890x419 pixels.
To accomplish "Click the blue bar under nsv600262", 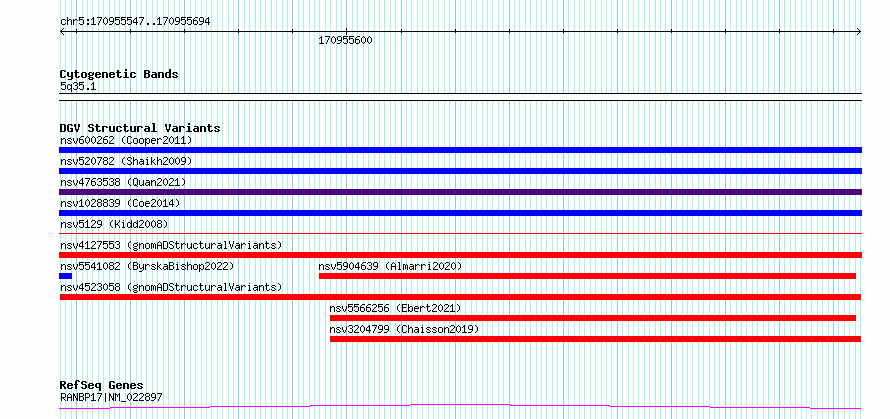I will (x=460, y=150).
